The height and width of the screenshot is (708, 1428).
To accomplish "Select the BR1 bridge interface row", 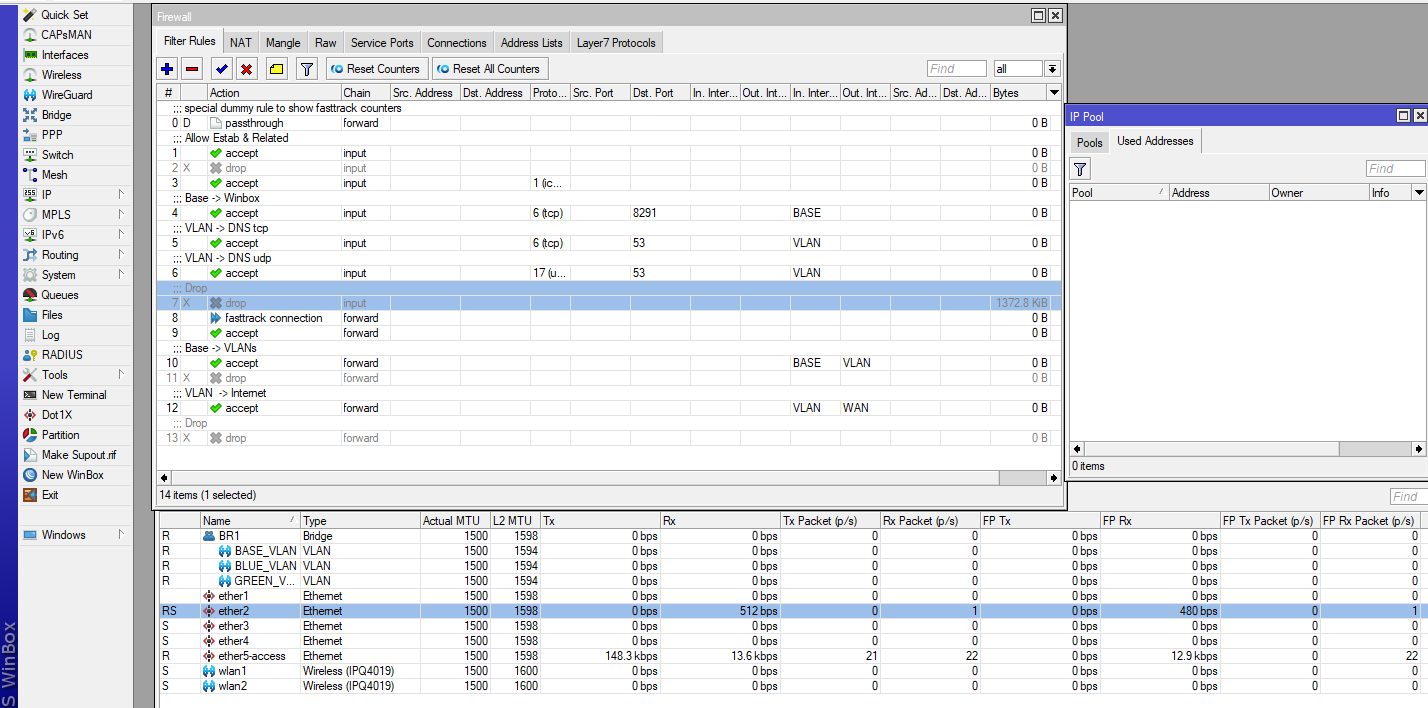I will pyautogui.click(x=790, y=536).
